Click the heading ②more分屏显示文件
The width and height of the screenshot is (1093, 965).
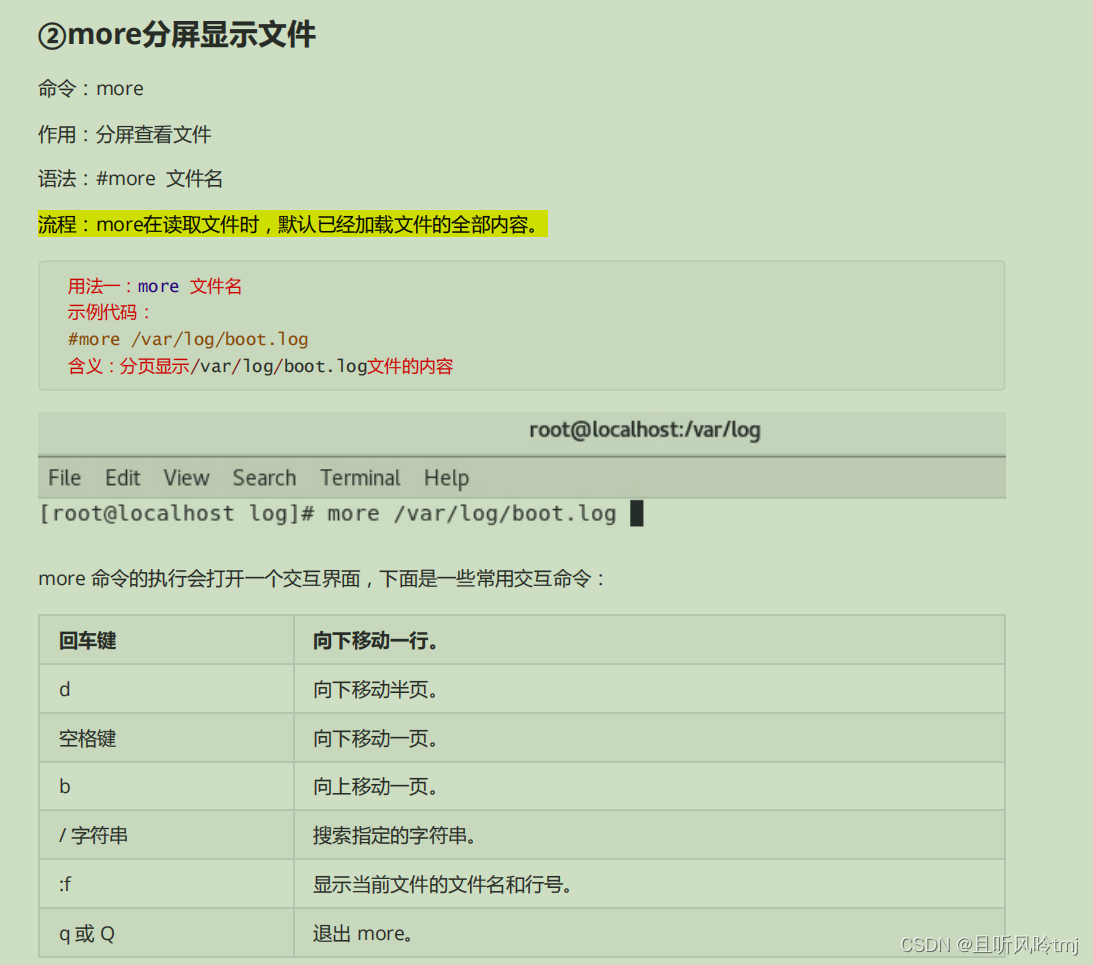click(176, 34)
